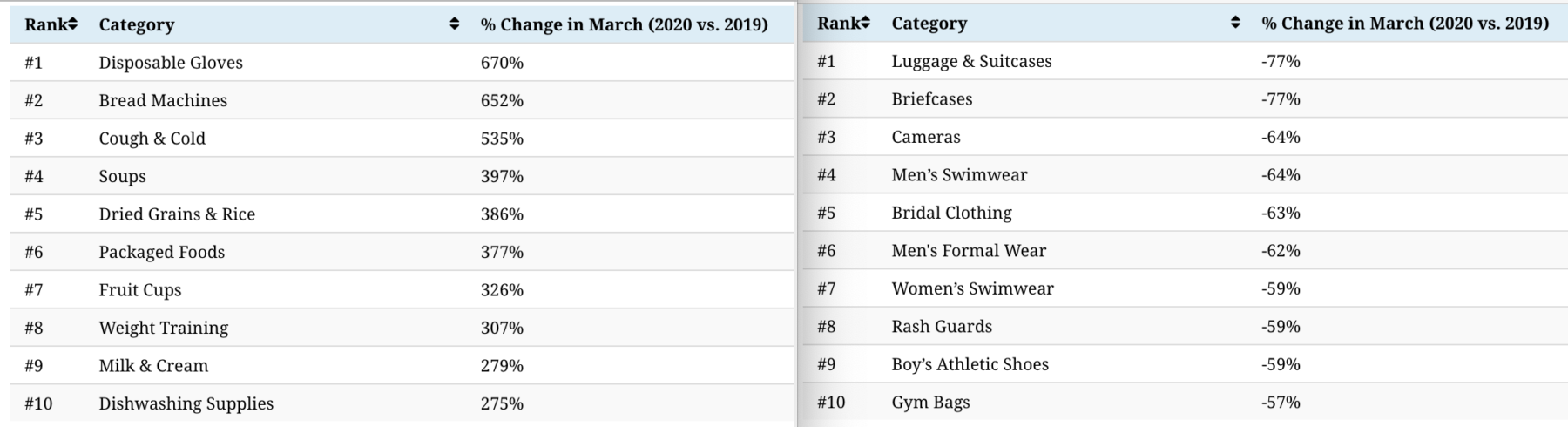Click the left table % Change header

(624, 24)
